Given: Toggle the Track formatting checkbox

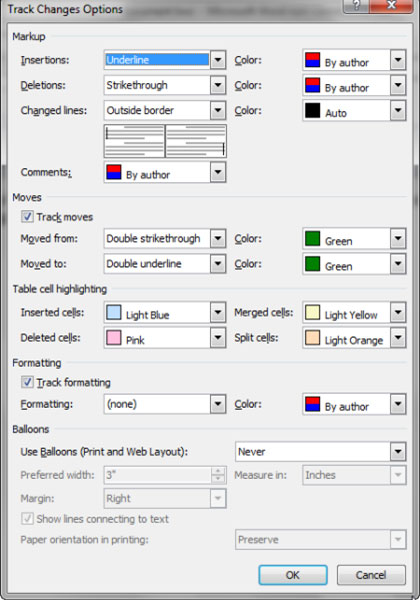Looking at the screenshot, I should point(27,382).
